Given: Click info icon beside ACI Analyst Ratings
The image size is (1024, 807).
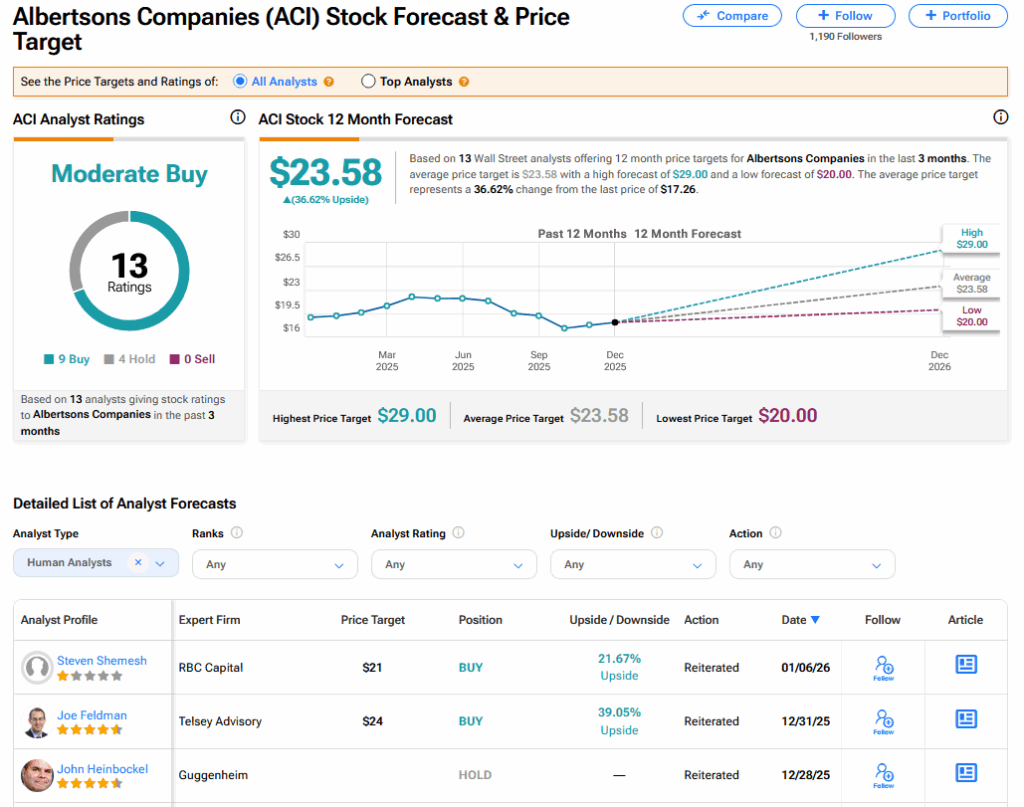Looking at the screenshot, I should tap(237, 118).
